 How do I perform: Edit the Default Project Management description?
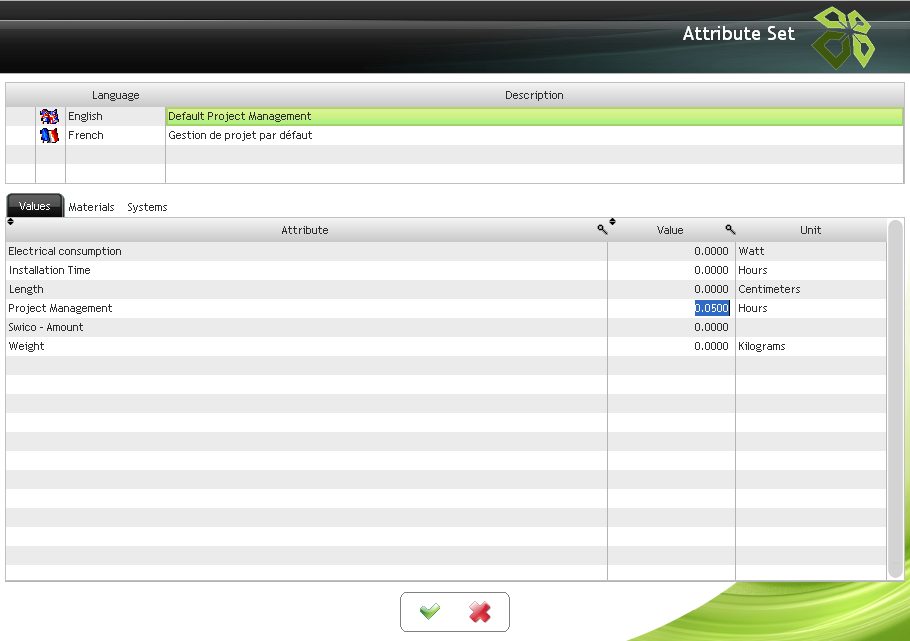coord(534,116)
